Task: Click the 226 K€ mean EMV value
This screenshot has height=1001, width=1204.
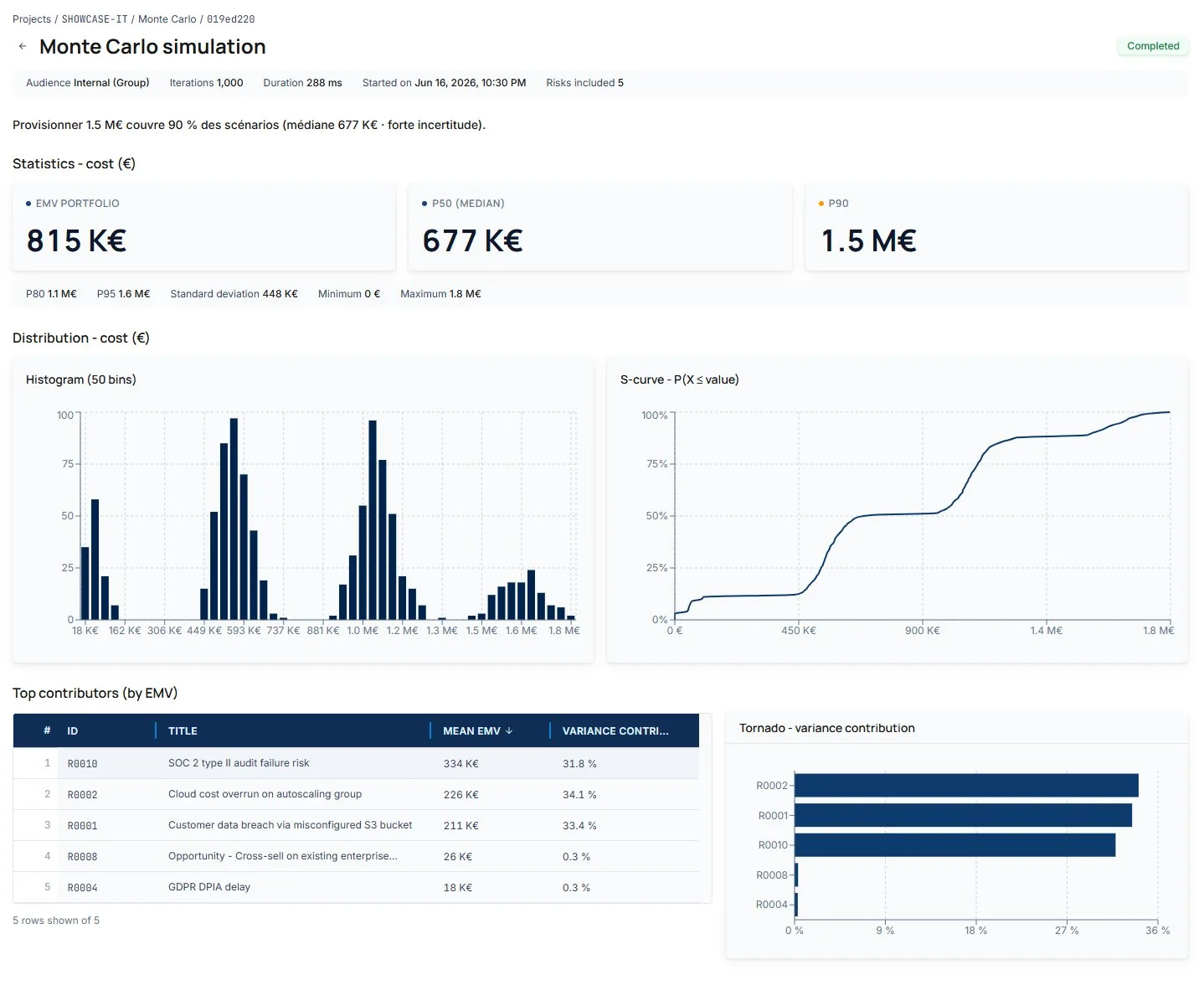Action: coord(461,795)
